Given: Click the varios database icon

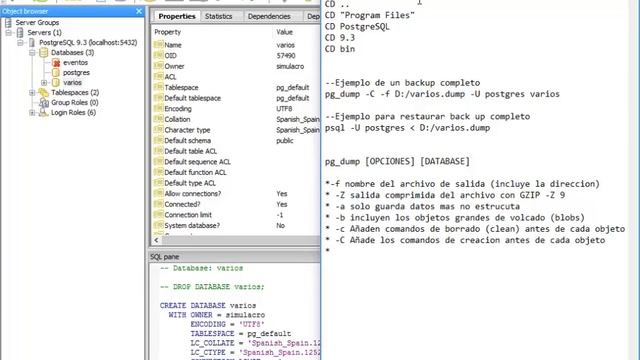Looking at the screenshot, I should 56,82.
